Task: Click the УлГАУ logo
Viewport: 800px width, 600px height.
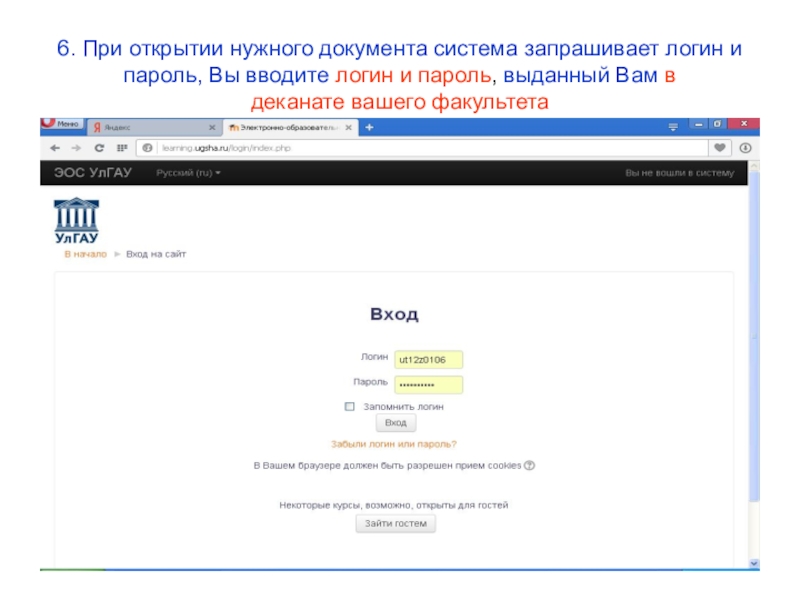Action: (x=76, y=221)
